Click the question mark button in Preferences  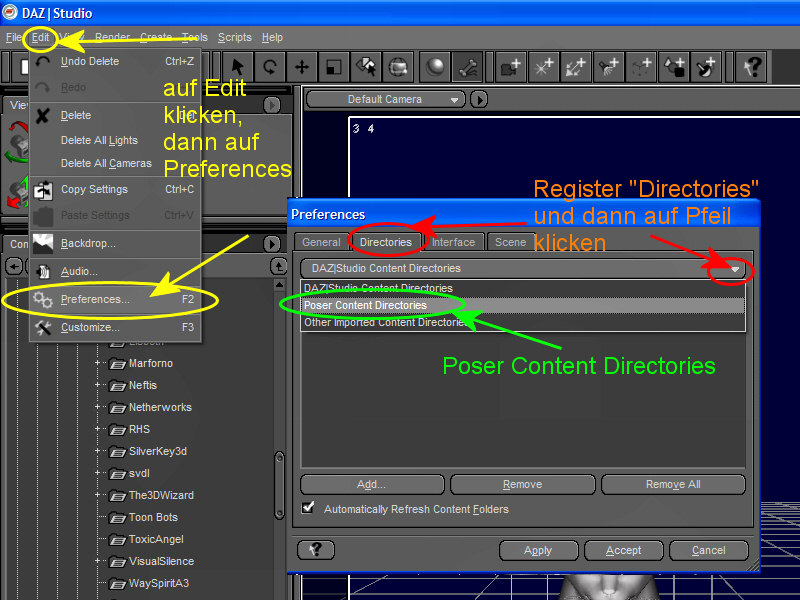point(316,549)
